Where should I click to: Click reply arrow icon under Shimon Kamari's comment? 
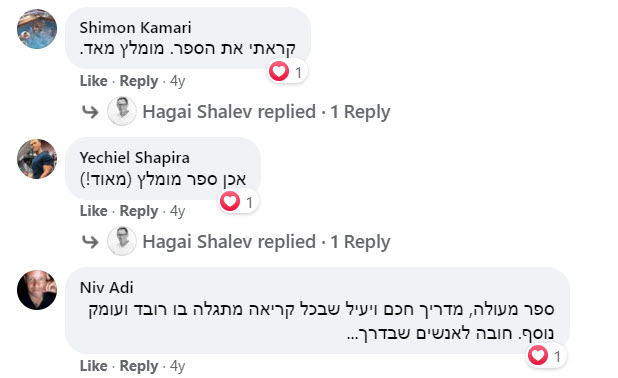90,112
